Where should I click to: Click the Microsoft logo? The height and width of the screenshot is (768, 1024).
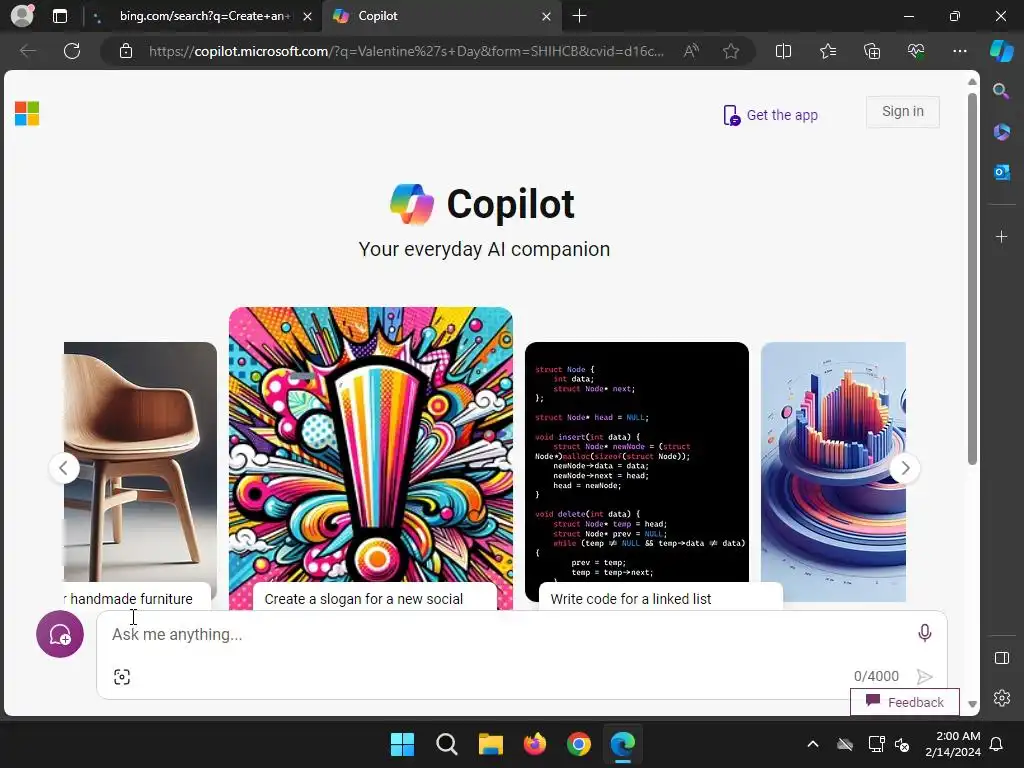pyautogui.click(x=27, y=114)
